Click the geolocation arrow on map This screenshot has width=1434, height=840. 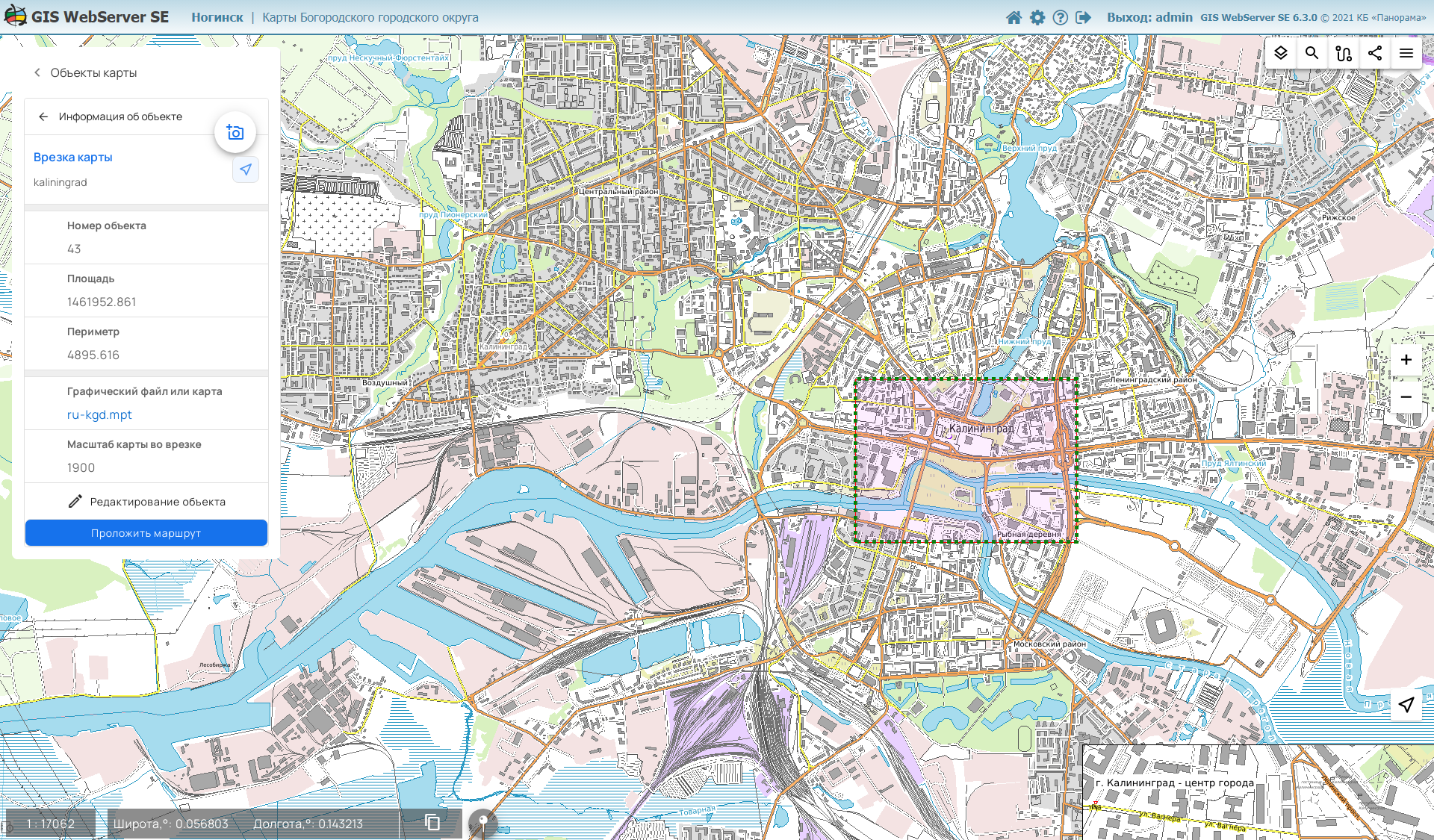tap(1406, 705)
